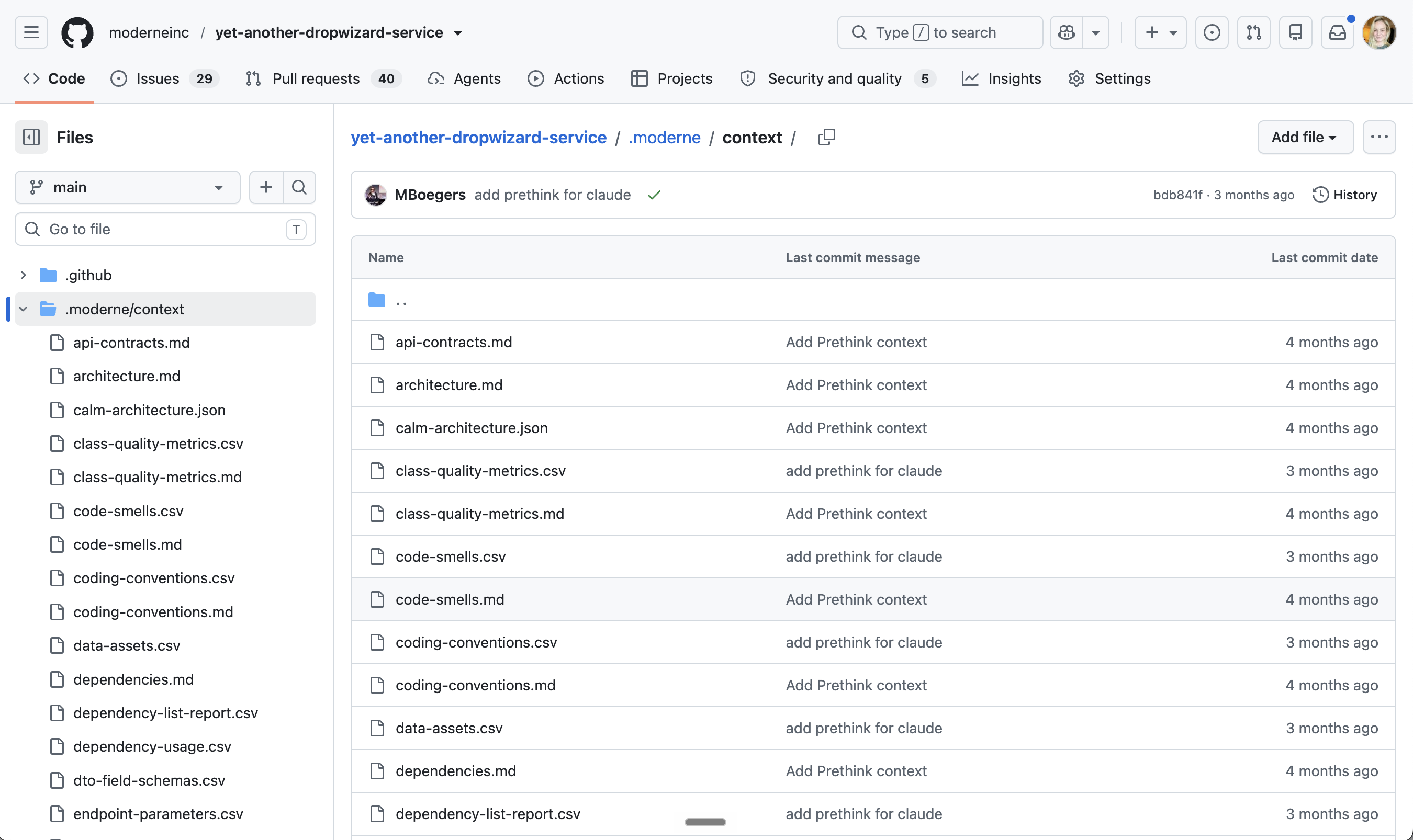Image resolution: width=1413 pixels, height=840 pixels.
Task: Click Issues count badge 29
Action: tap(204, 78)
